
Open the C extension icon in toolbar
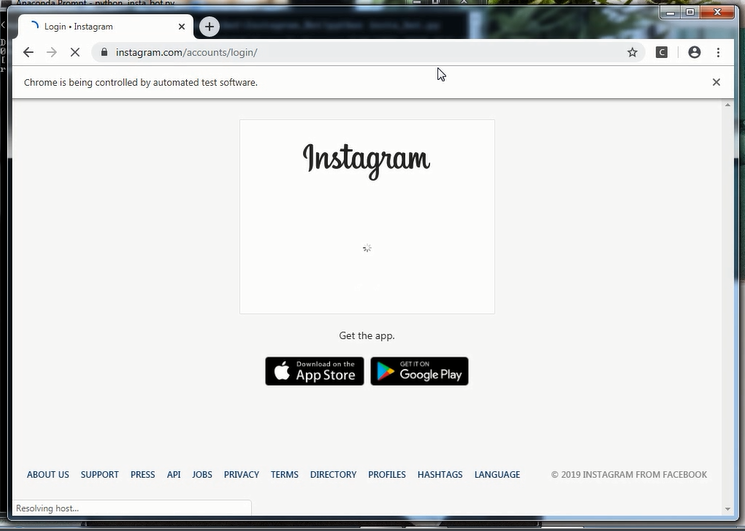[x=661, y=52]
